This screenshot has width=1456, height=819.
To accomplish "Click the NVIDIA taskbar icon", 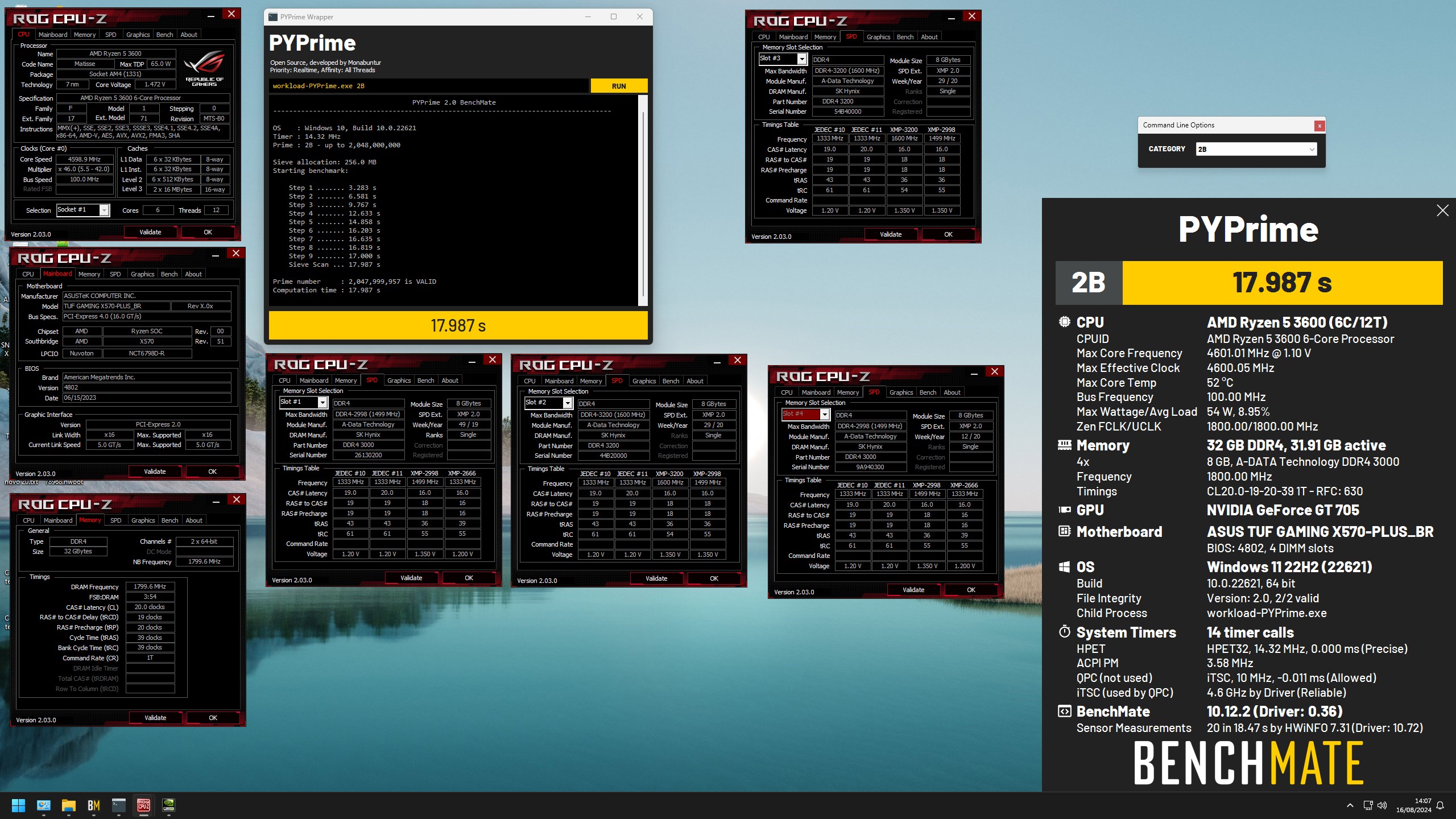I will coord(169,805).
